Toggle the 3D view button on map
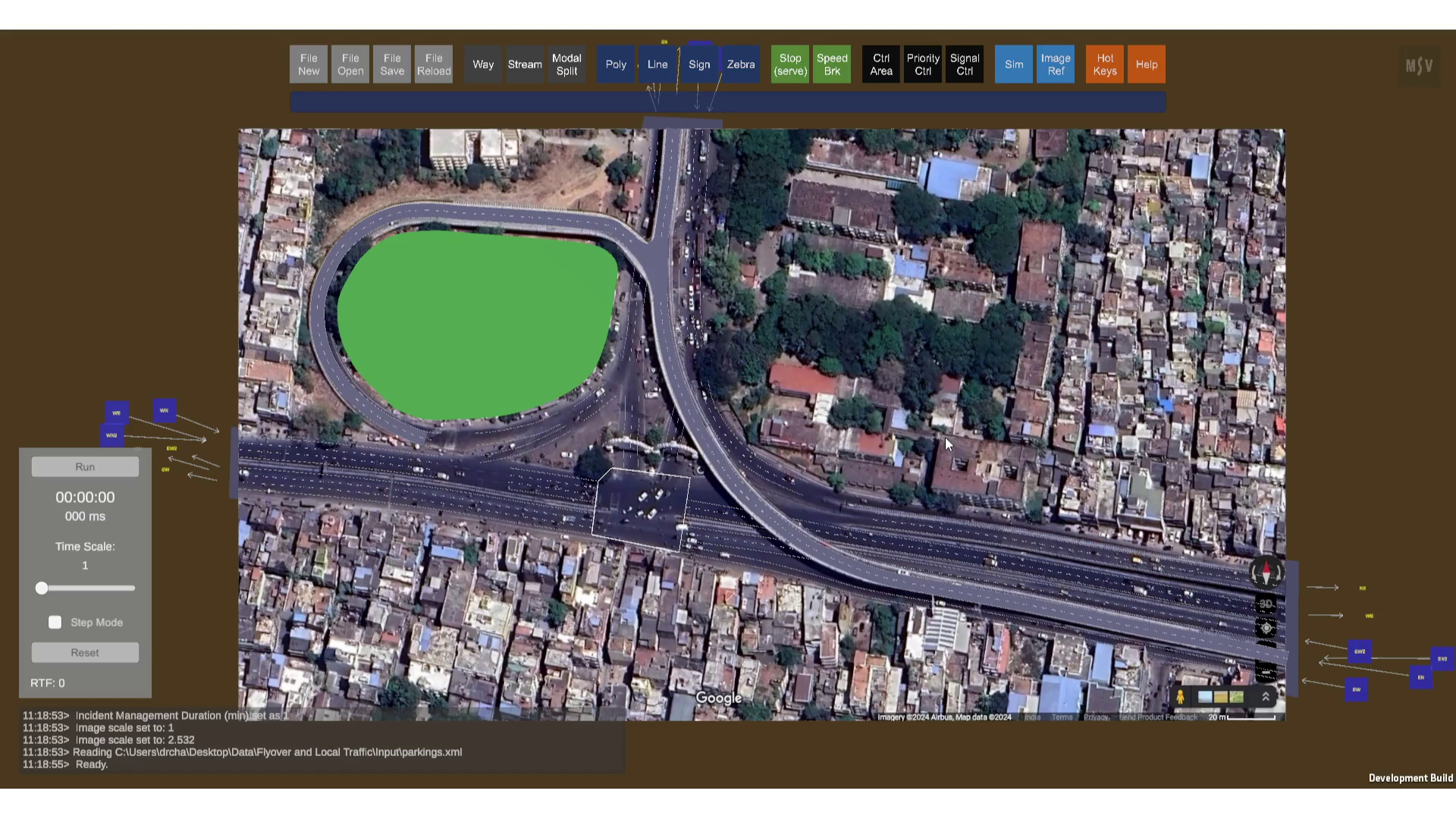This screenshot has width=1456, height=819. click(x=1266, y=604)
